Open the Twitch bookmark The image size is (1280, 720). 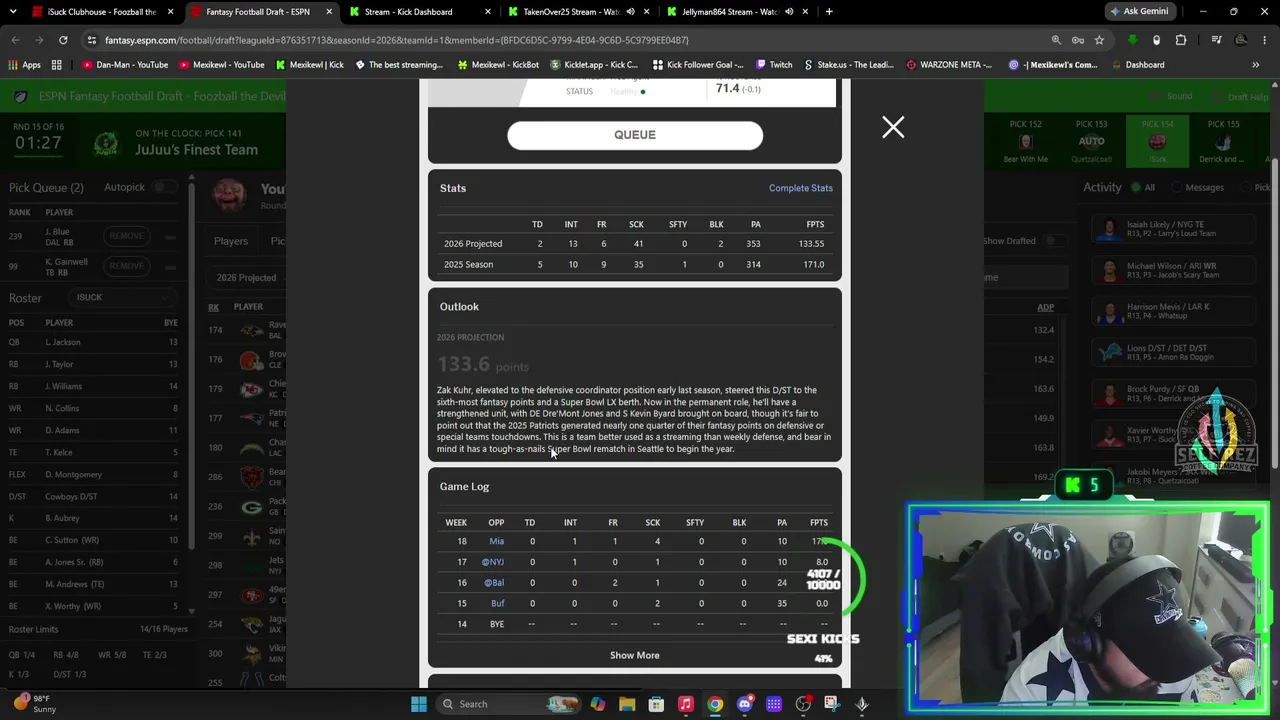point(773,65)
